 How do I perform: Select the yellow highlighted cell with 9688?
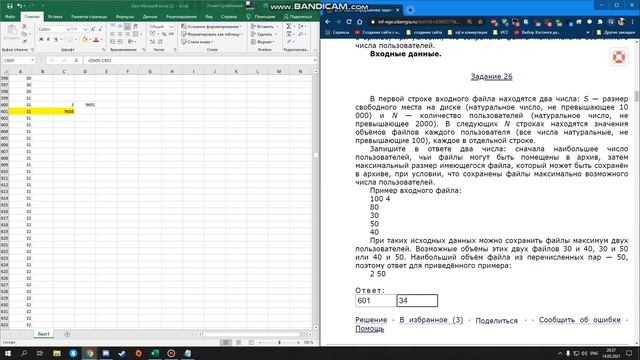(64, 111)
